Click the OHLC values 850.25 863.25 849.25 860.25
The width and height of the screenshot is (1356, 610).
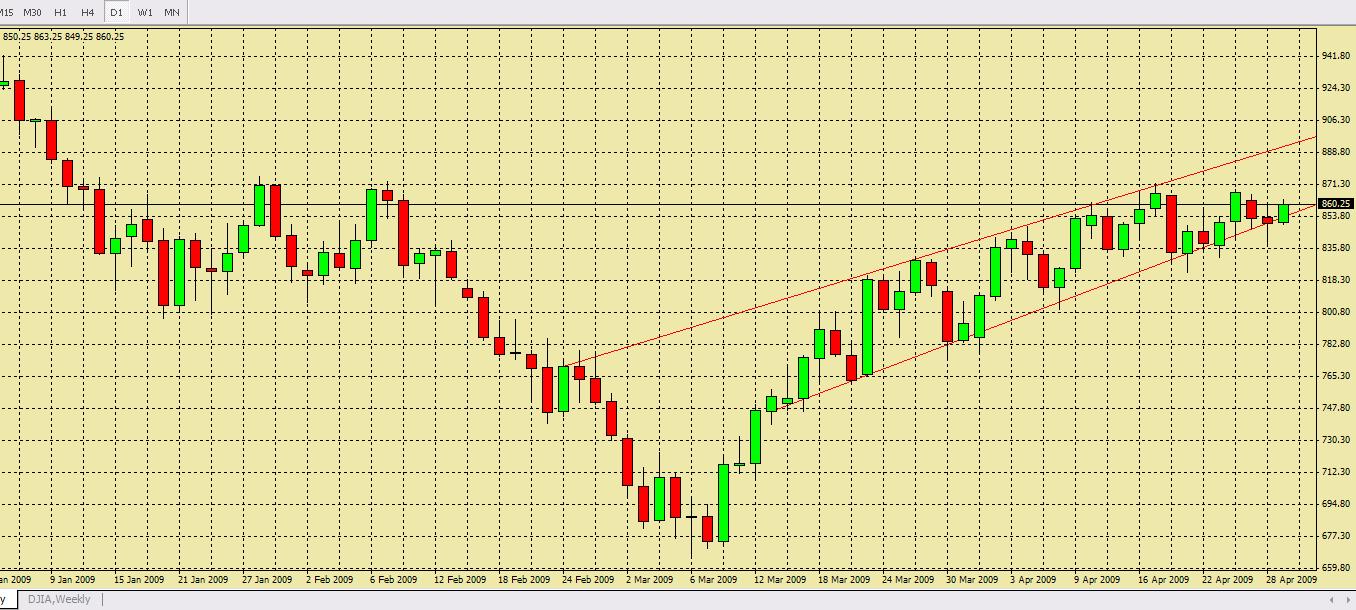pyautogui.click(x=64, y=37)
